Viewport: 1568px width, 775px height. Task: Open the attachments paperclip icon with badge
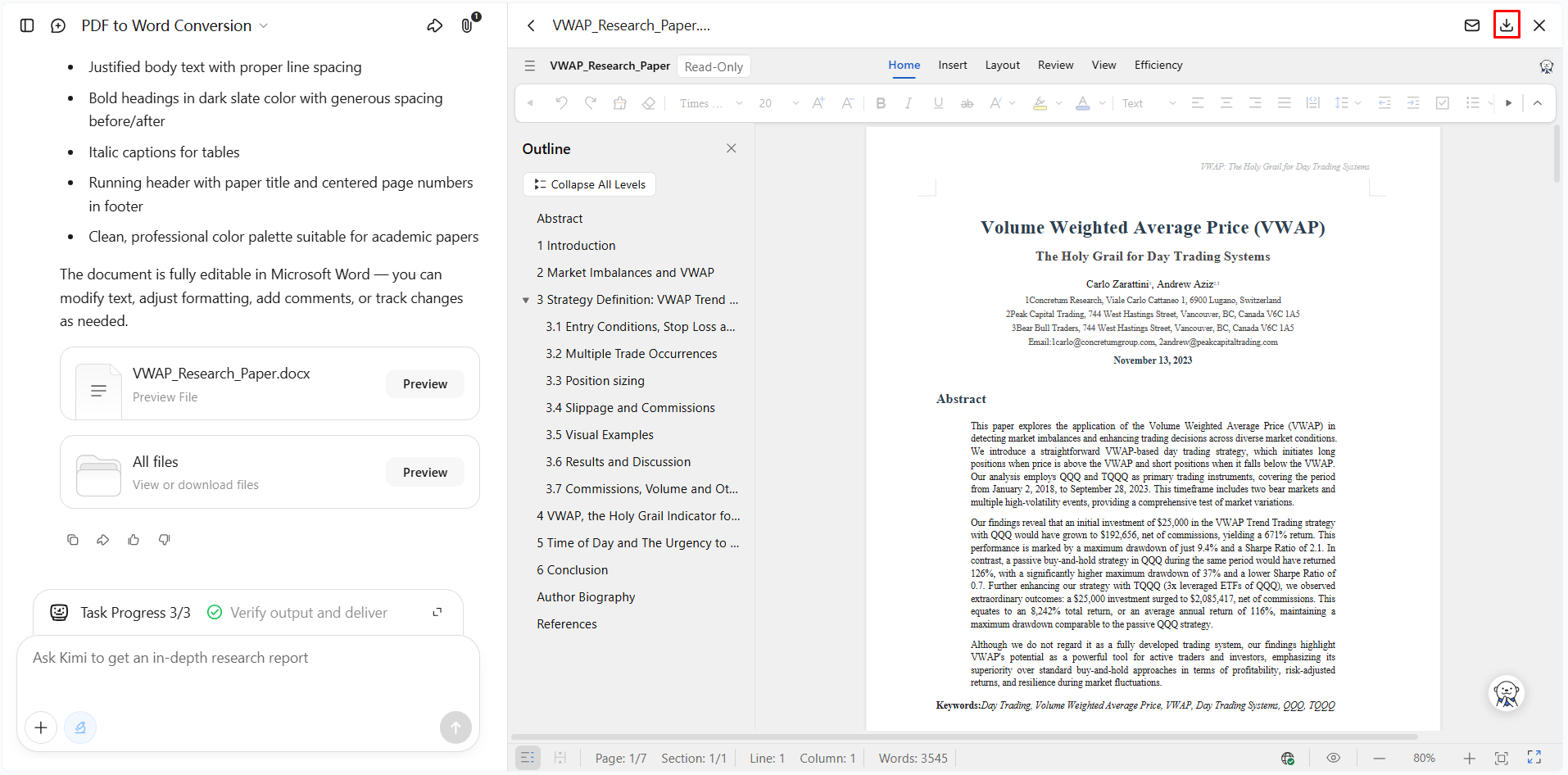pyautogui.click(x=467, y=25)
